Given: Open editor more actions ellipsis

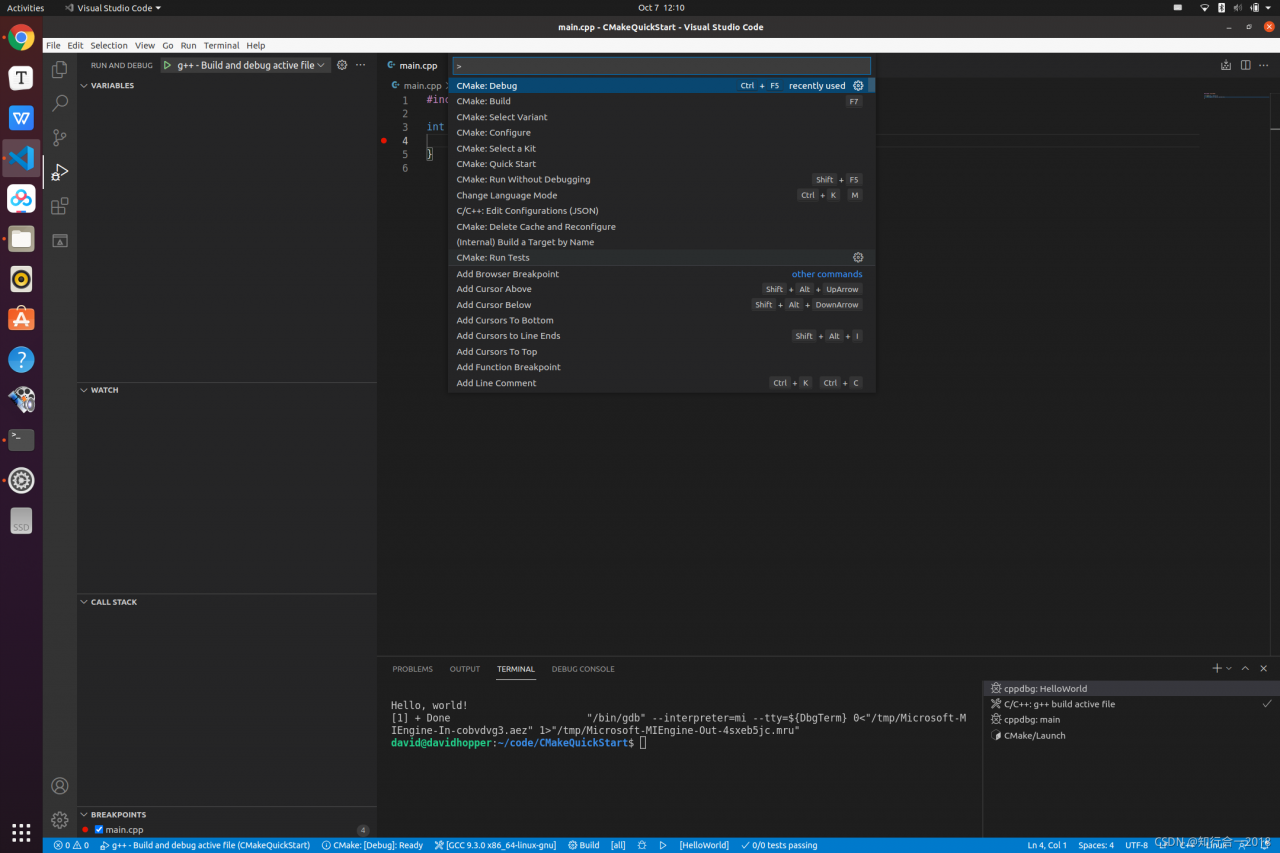Looking at the screenshot, I should (1265, 65).
